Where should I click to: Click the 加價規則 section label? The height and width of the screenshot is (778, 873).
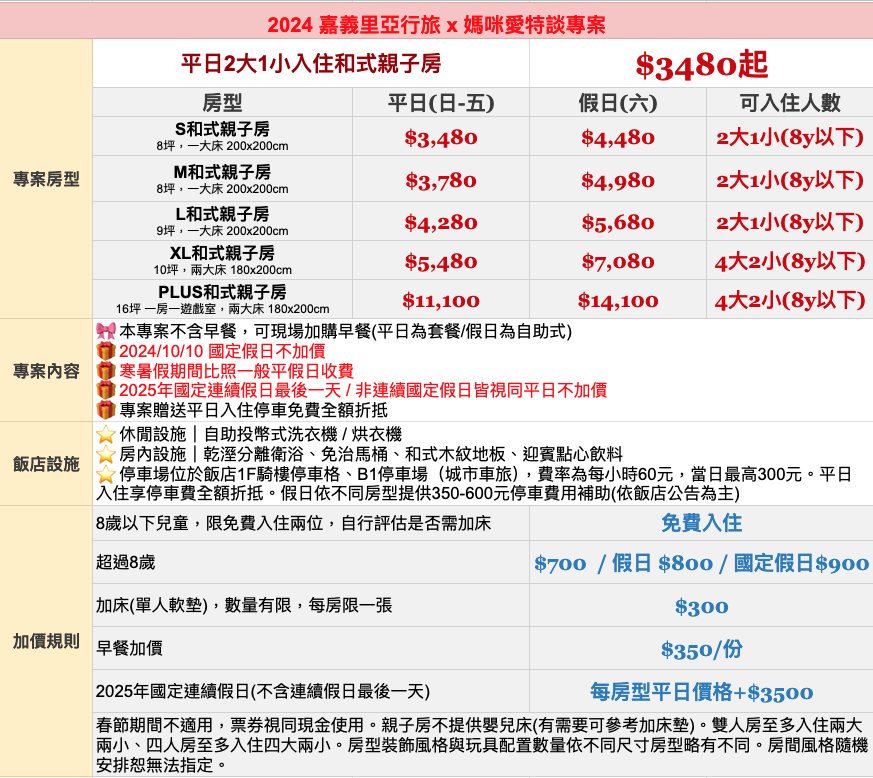click(x=46, y=641)
